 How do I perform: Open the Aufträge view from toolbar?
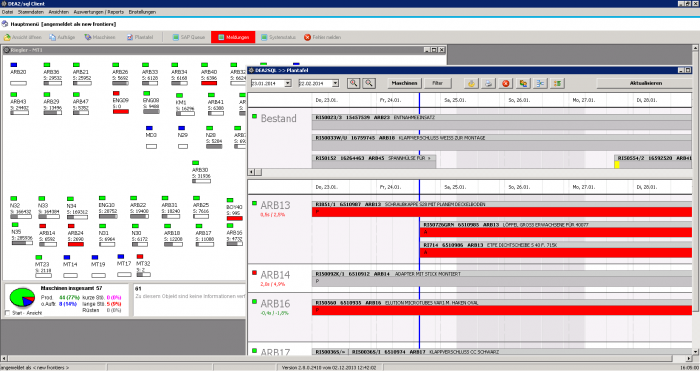[62, 37]
